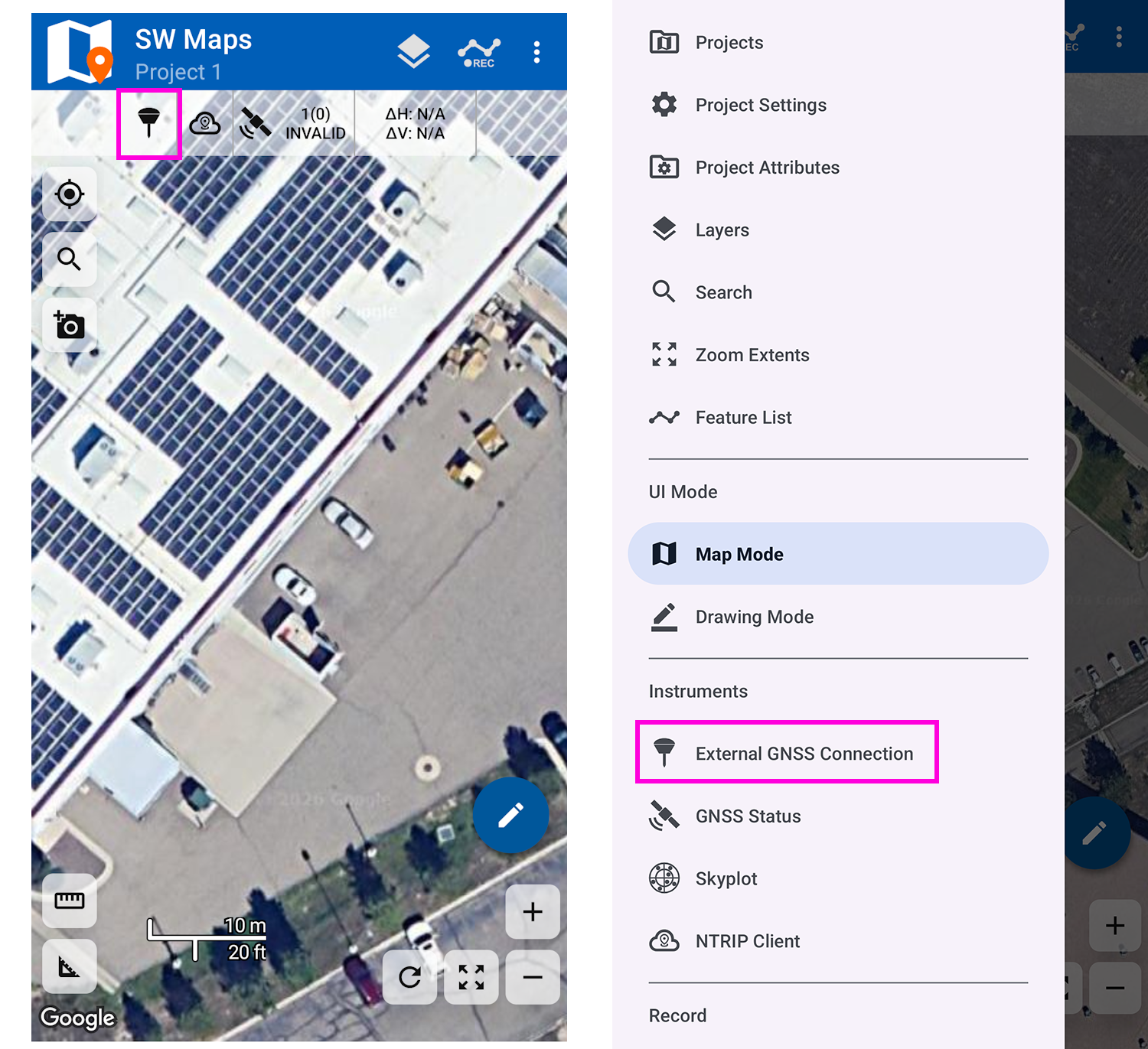Tap the SW Maps title text

pos(194,39)
